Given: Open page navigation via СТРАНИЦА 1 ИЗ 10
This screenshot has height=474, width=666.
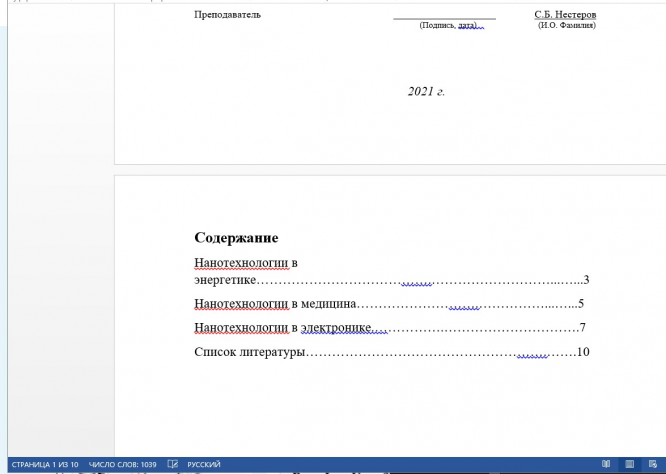Looking at the screenshot, I should [x=45, y=465].
